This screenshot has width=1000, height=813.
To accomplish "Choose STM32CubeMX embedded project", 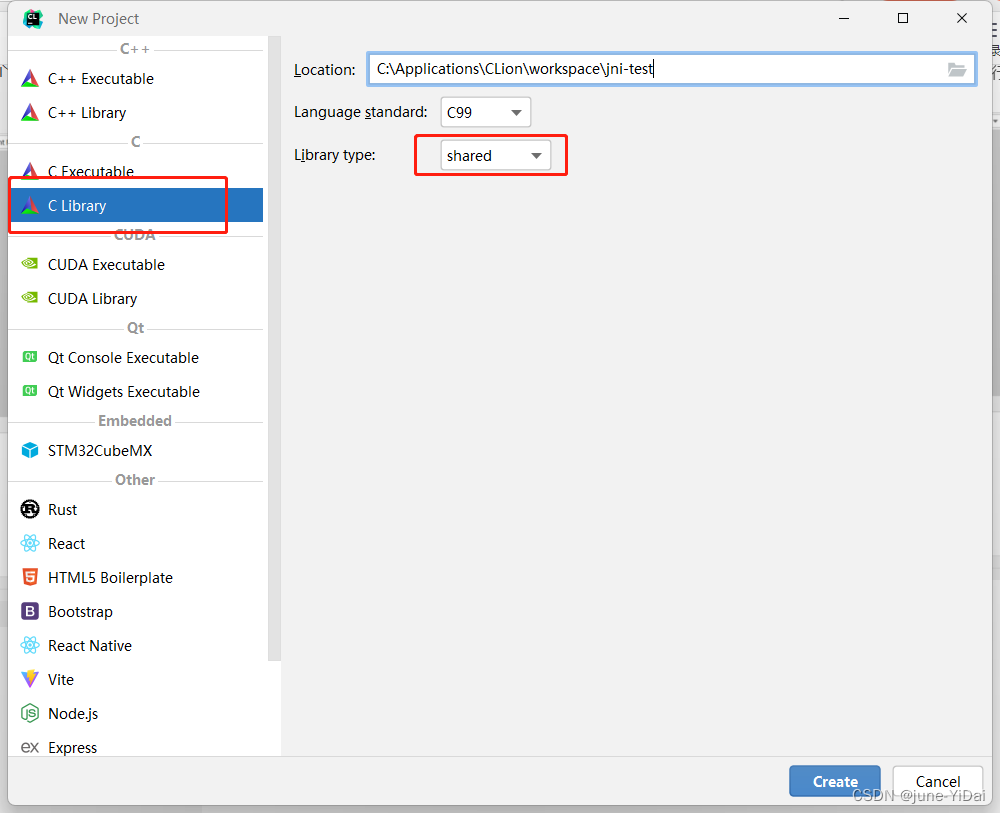I will click(135, 450).
